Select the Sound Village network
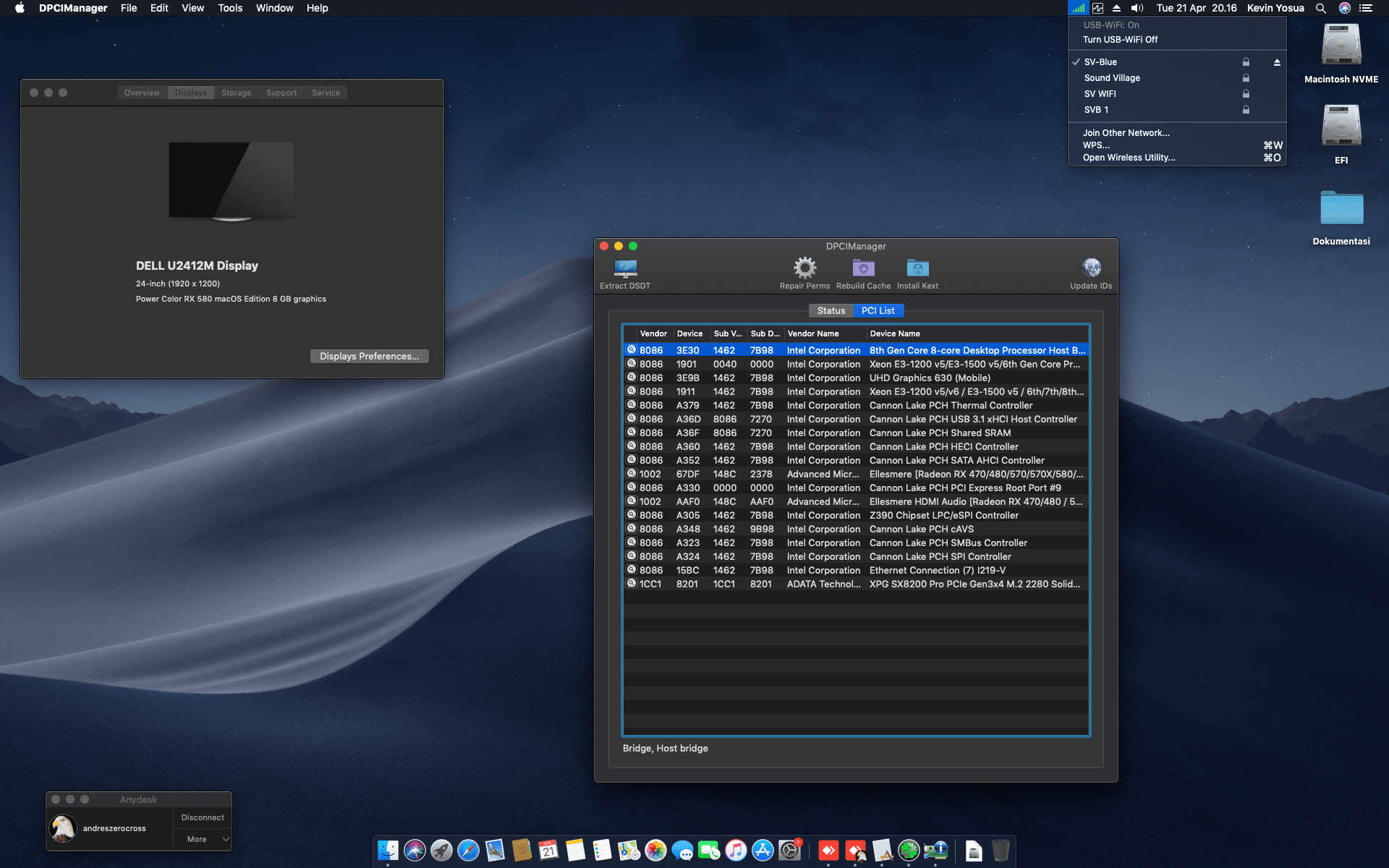The height and width of the screenshot is (868, 1389). pos(1112,78)
